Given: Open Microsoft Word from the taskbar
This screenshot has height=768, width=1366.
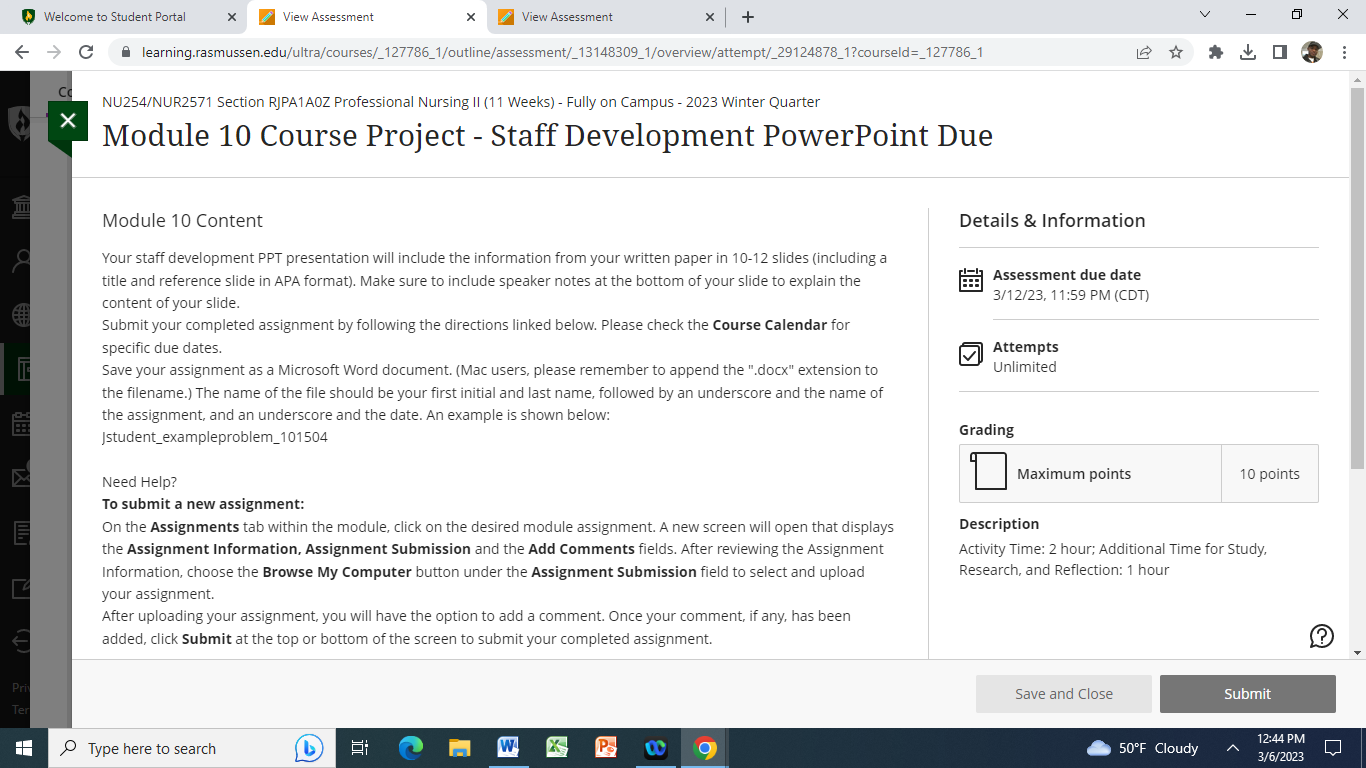Looking at the screenshot, I should point(508,748).
